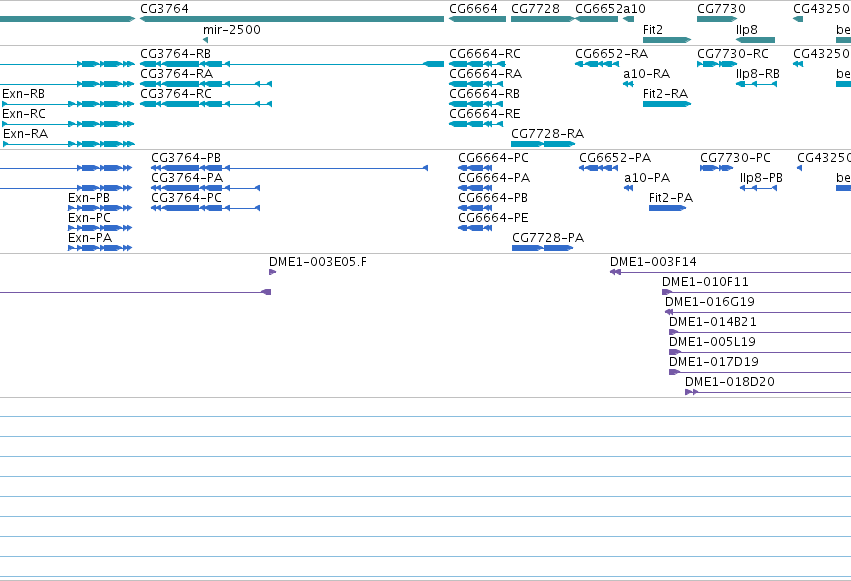
Task: Select clone DME1-003F14
Action: pos(653,262)
